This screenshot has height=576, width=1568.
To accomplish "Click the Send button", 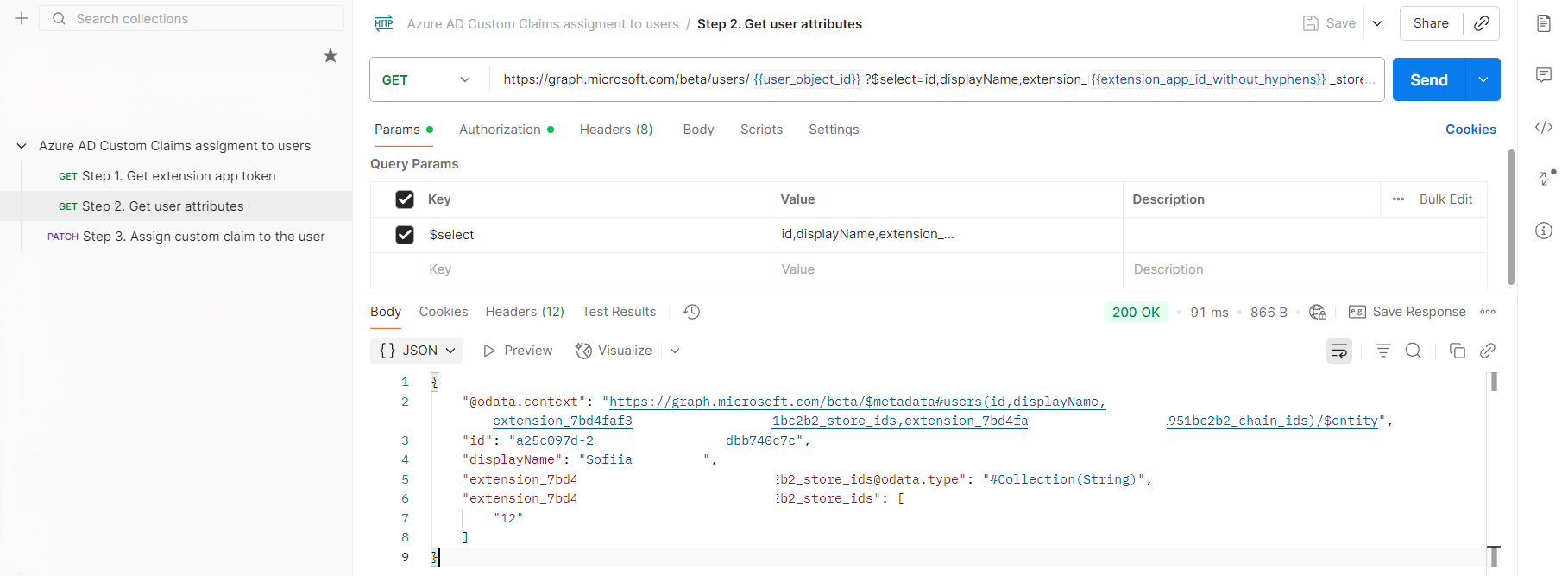I will pyautogui.click(x=1429, y=79).
